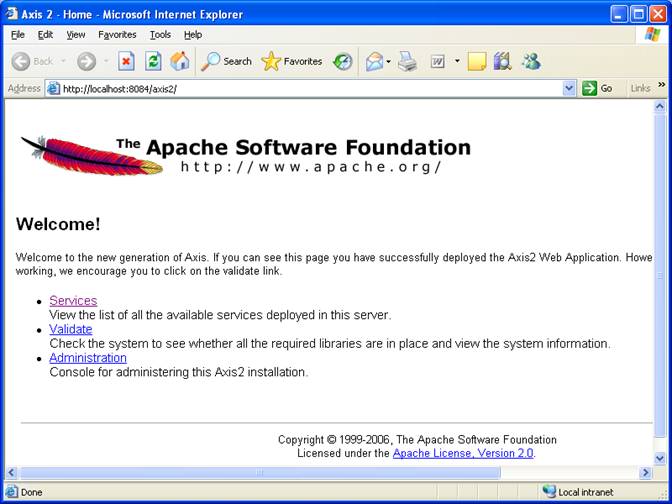Open the Favorites menu
672x504 pixels.
pos(117,35)
